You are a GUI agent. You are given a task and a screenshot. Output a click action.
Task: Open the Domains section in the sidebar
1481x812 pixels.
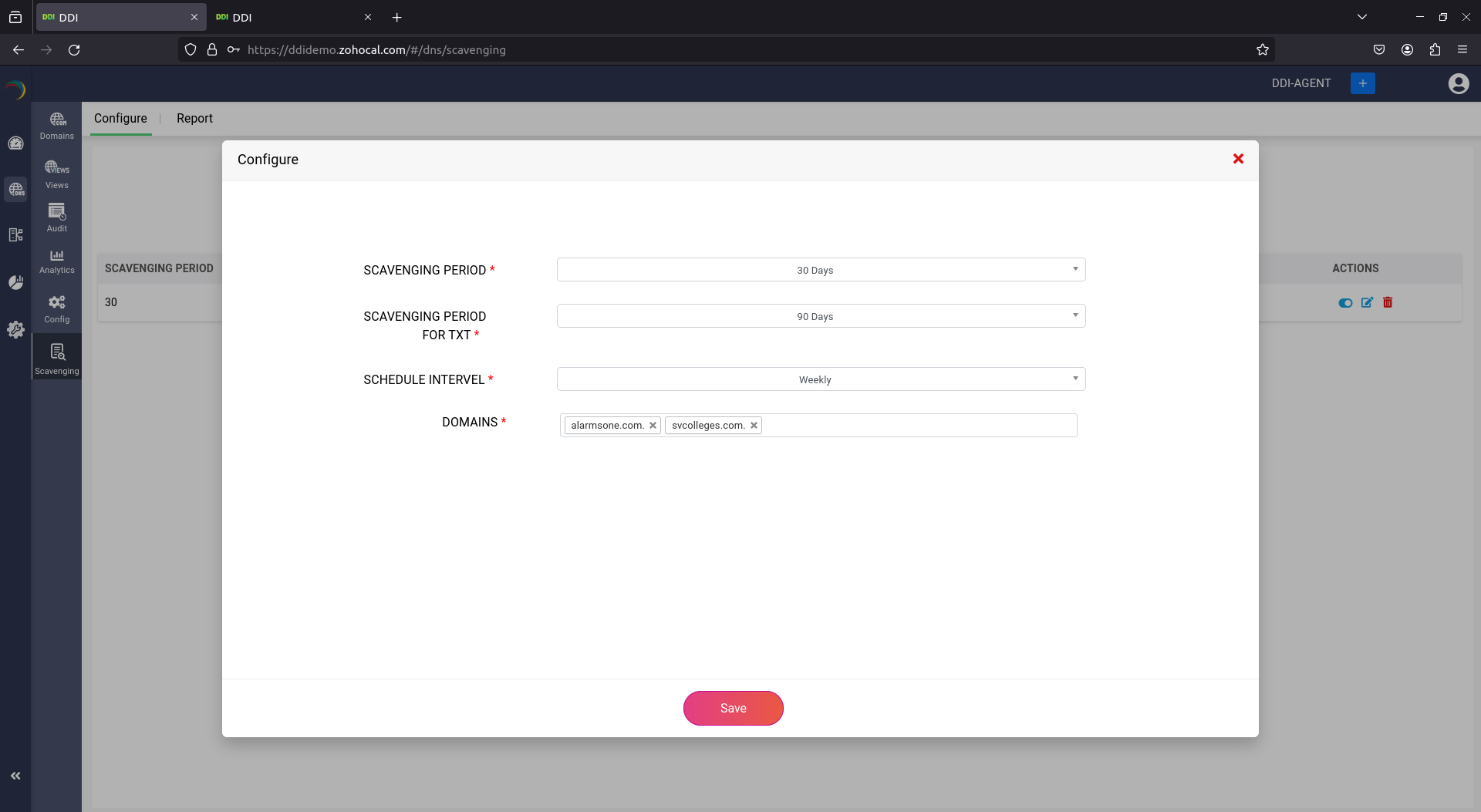[57, 126]
